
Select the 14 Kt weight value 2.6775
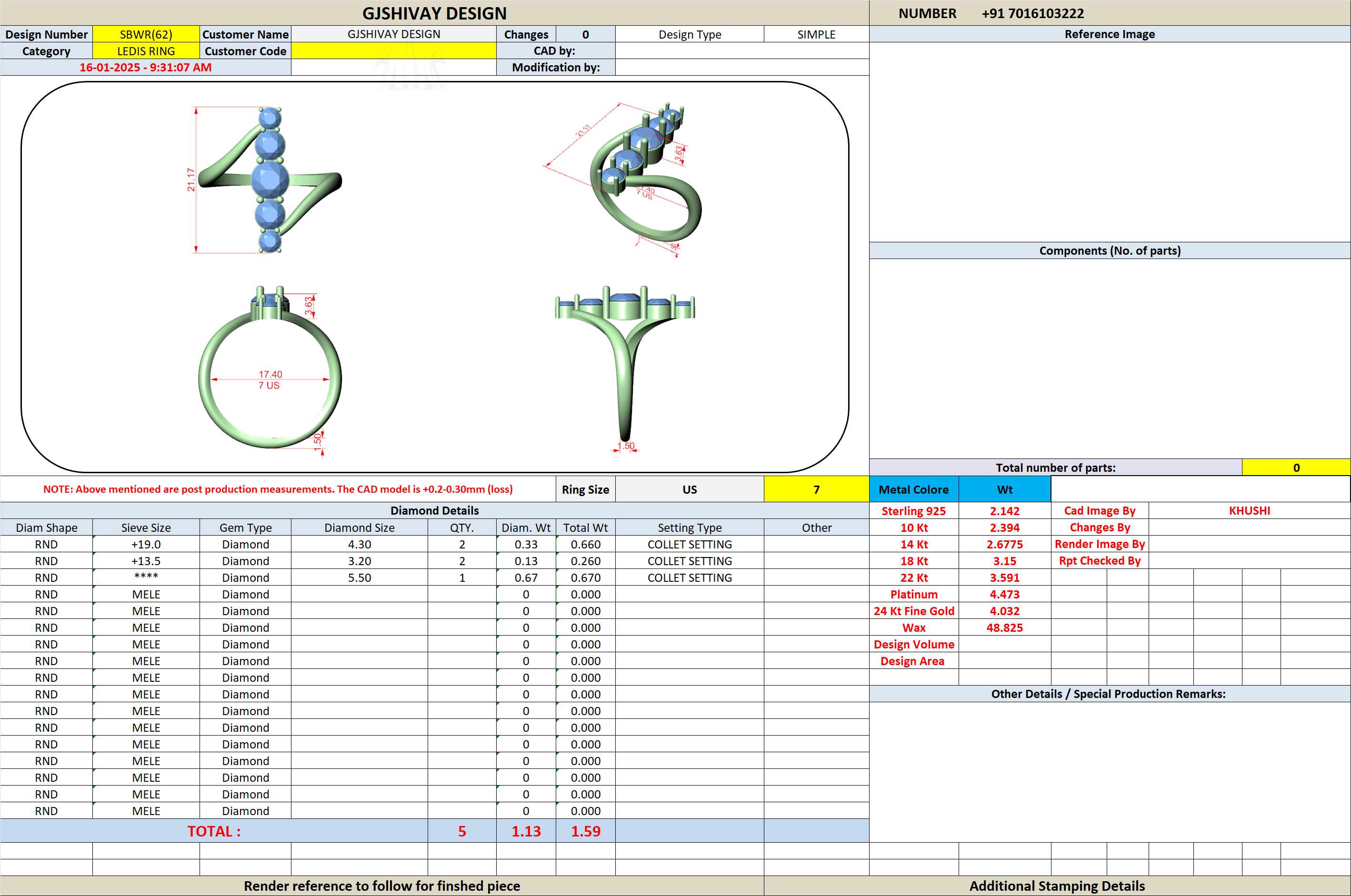tap(1004, 544)
